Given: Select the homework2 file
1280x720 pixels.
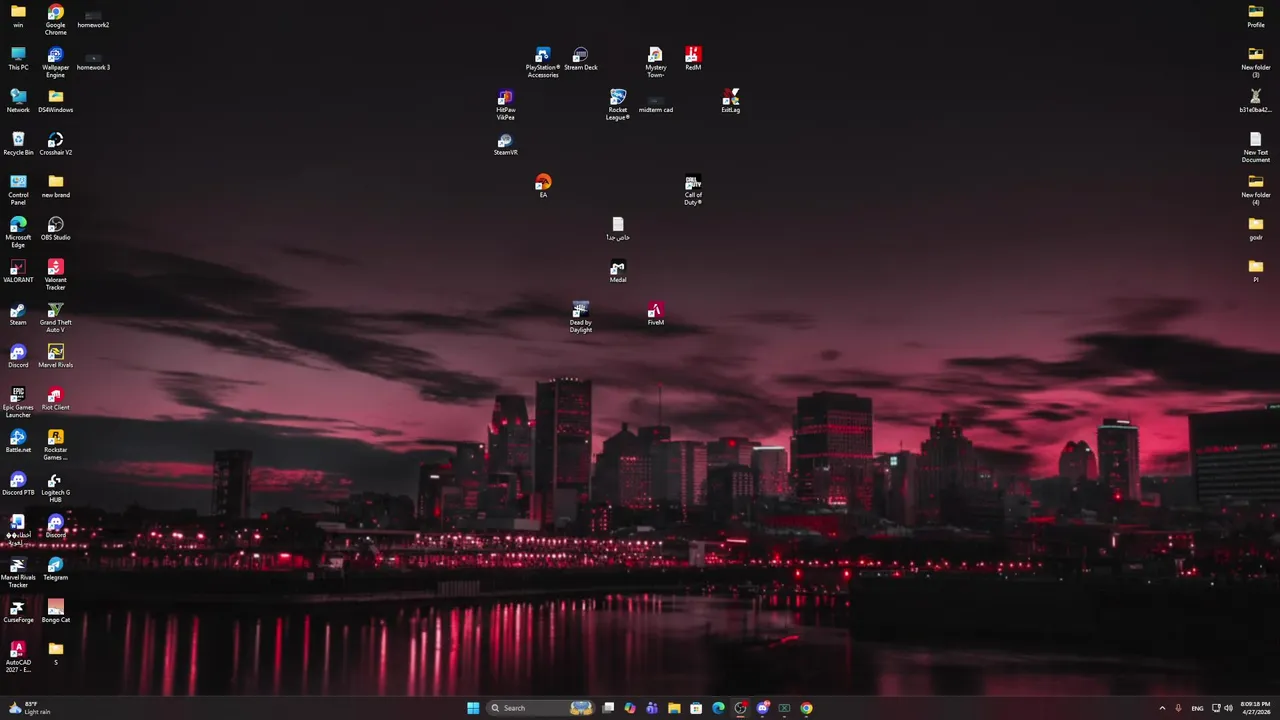Looking at the screenshot, I should (93, 18).
